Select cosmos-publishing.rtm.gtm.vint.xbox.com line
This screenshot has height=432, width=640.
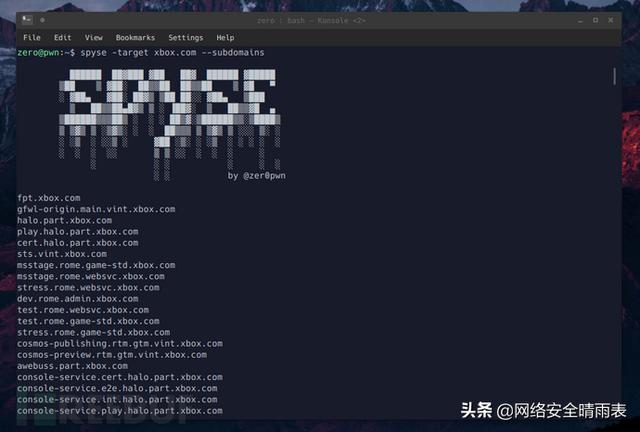click(x=120, y=343)
